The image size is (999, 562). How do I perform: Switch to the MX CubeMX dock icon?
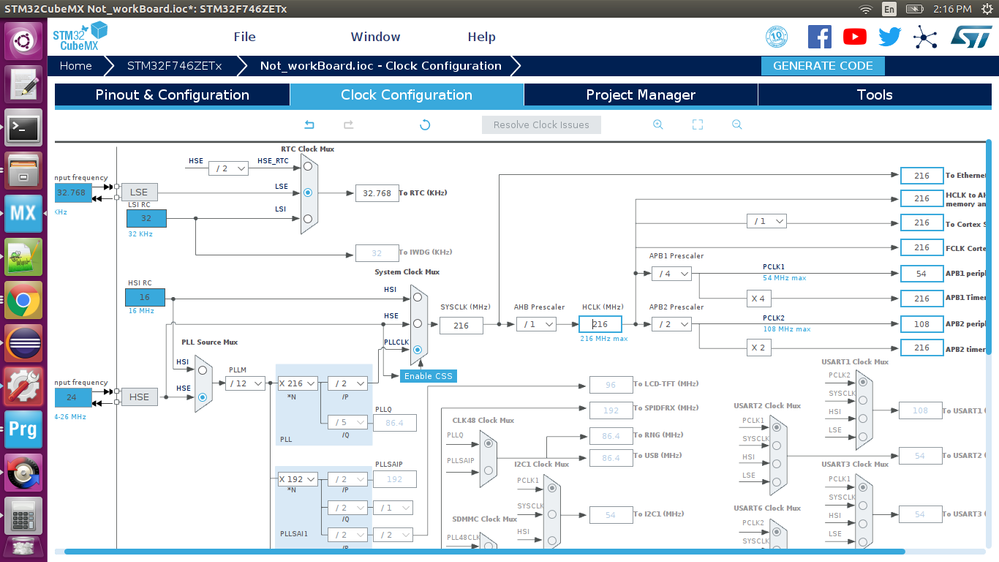tap(24, 213)
